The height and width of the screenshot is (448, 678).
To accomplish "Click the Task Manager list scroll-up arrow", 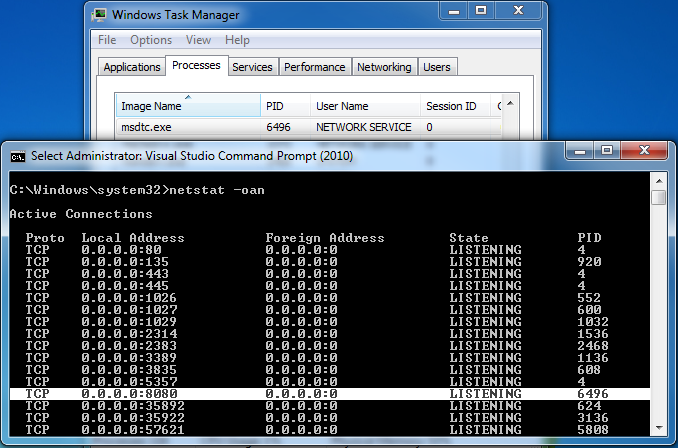I will [510, 103].
